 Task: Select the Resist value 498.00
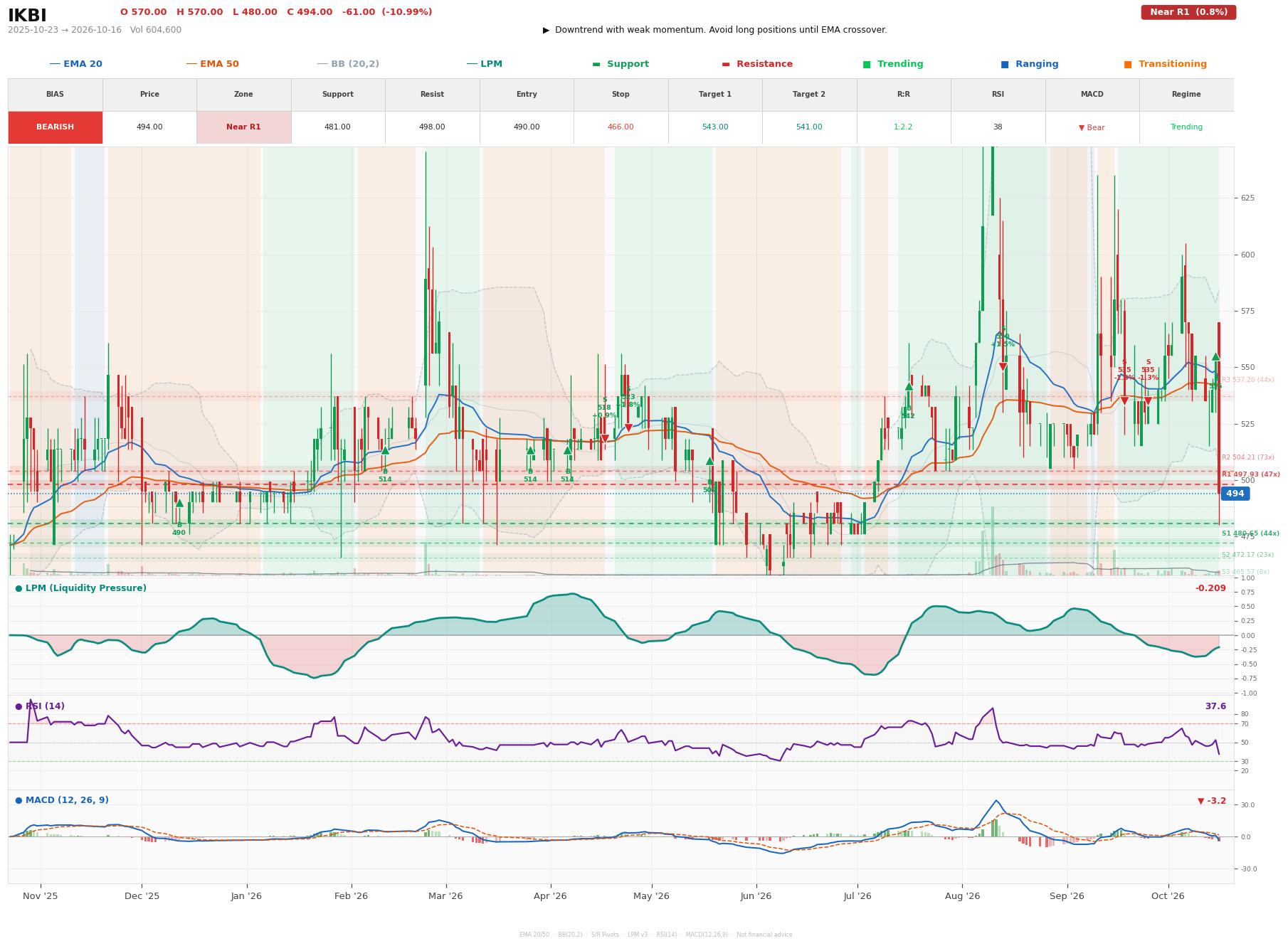pos(432,127)
